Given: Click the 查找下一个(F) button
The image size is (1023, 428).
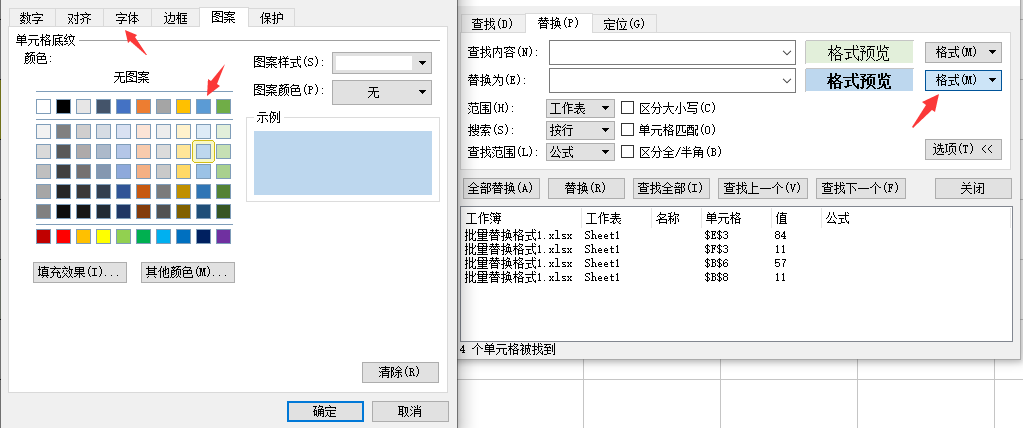Looking at the screenshot, I should pos(860,189).
